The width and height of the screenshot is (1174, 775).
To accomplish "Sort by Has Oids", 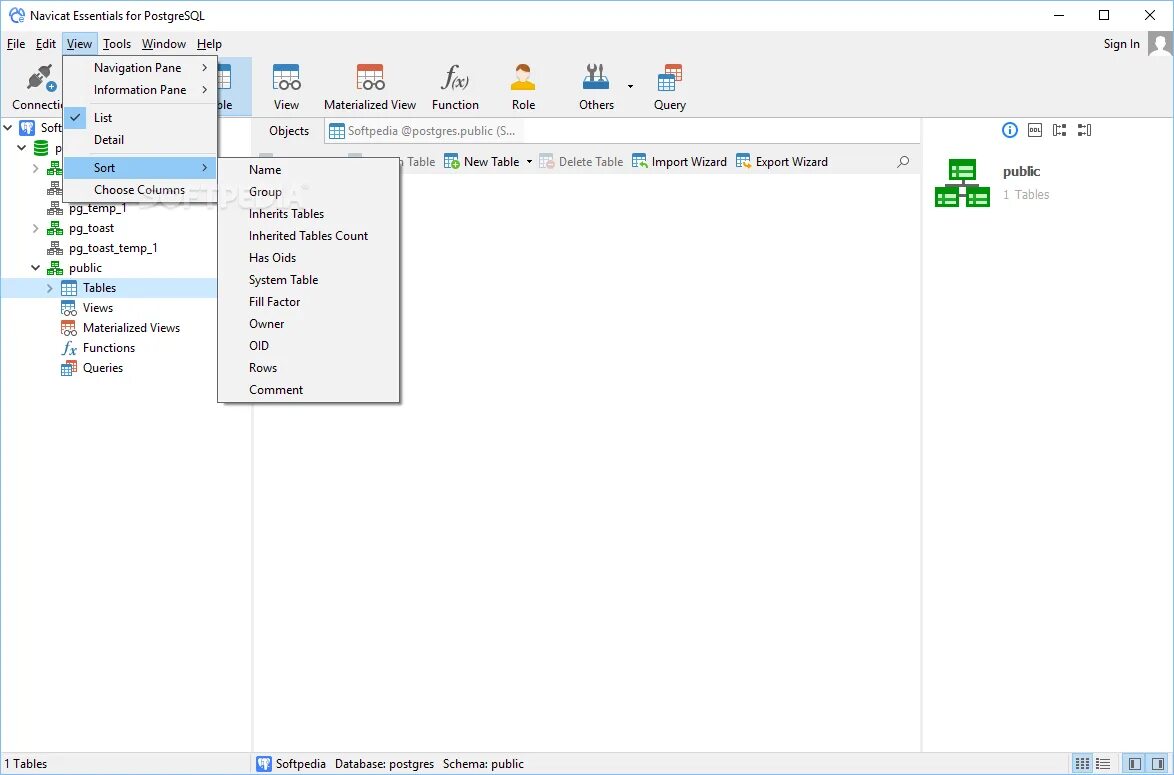I will tap(308, 258).
